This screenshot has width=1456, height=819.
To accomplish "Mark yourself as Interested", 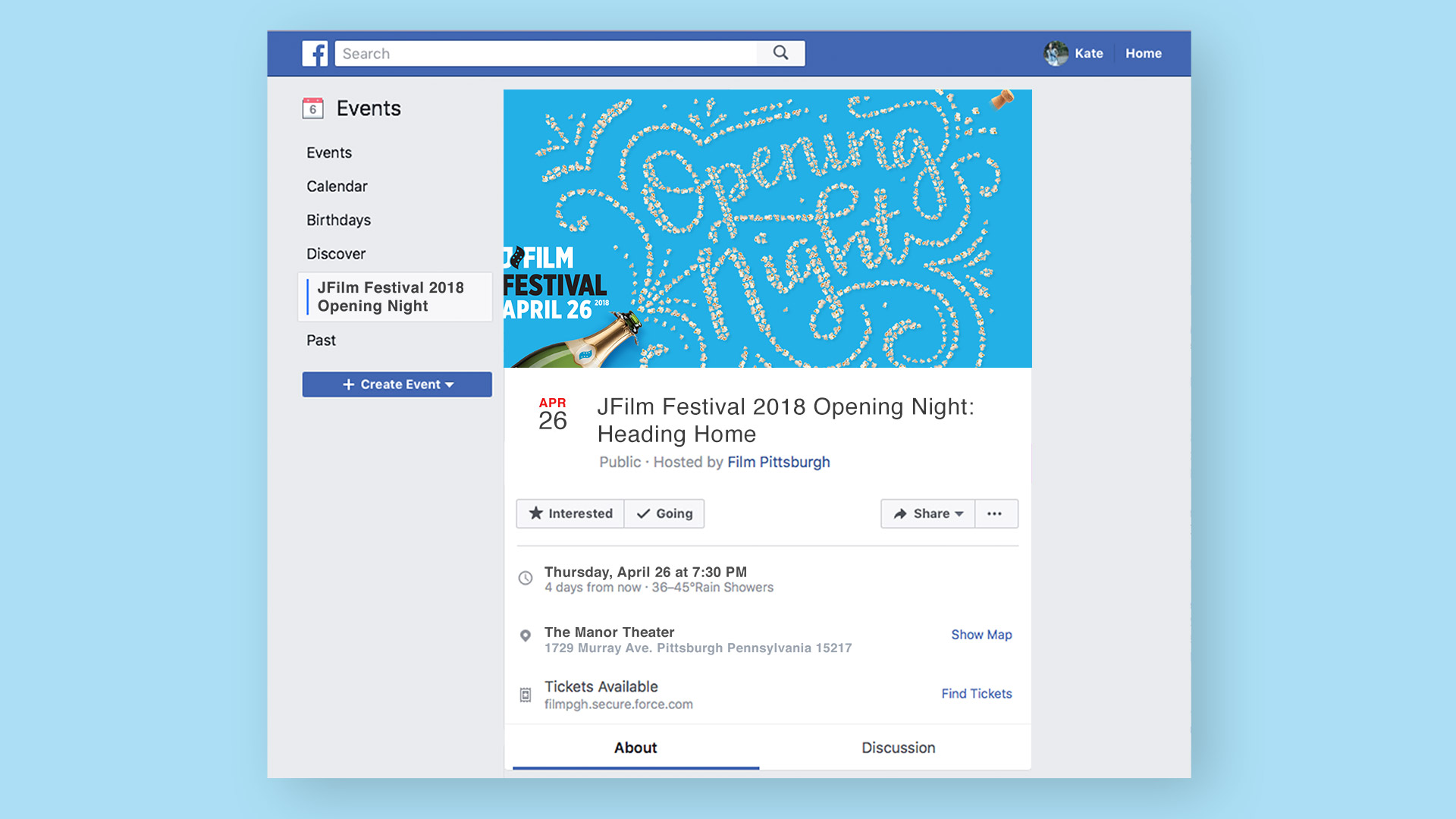I will tap(570, 513).
